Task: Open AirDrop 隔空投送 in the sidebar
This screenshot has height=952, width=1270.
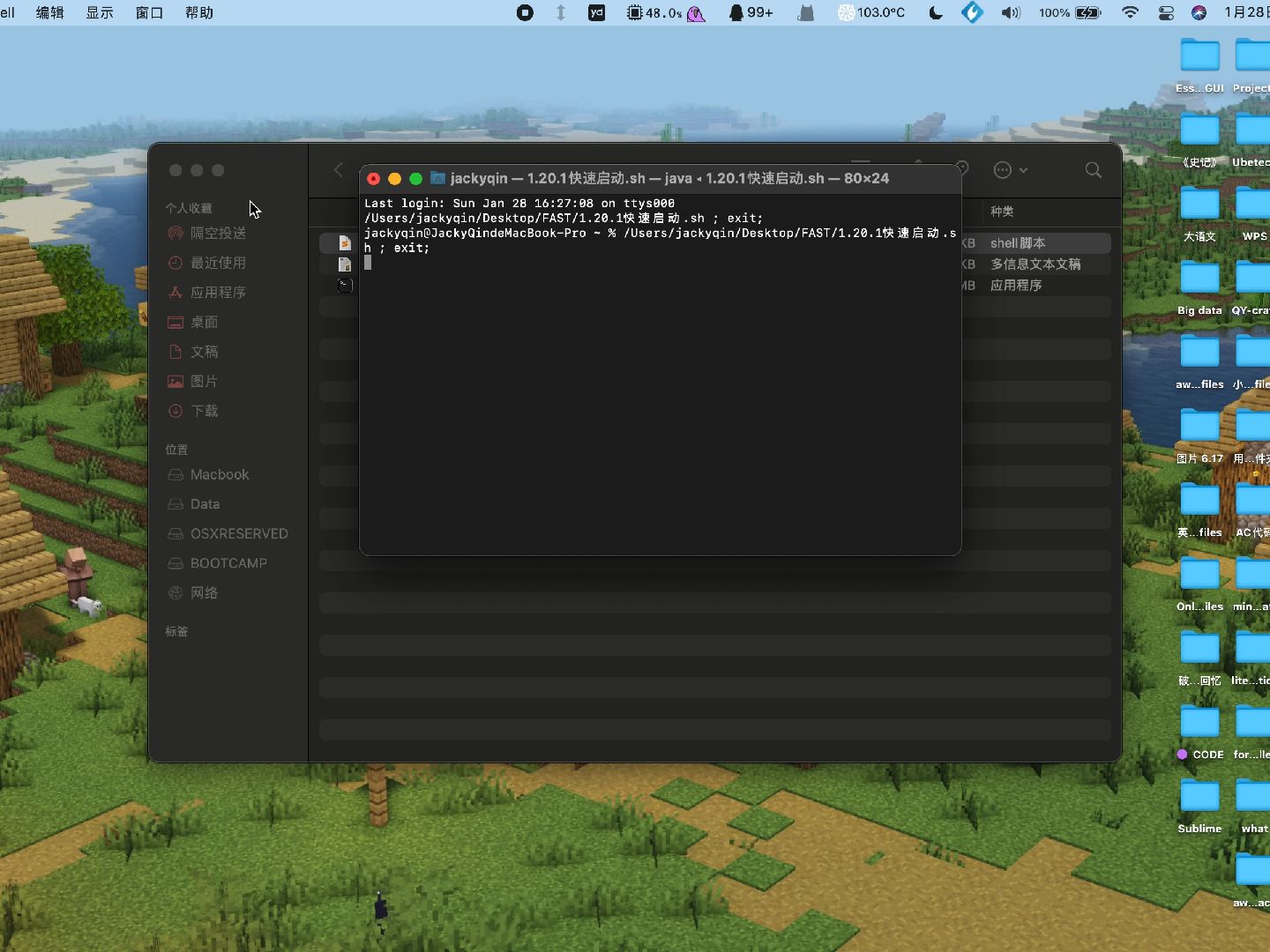Action: [x=218, y=233]
